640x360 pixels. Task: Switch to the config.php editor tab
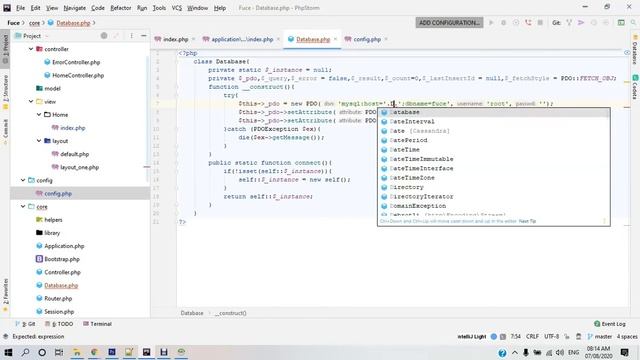click(367, 39)
